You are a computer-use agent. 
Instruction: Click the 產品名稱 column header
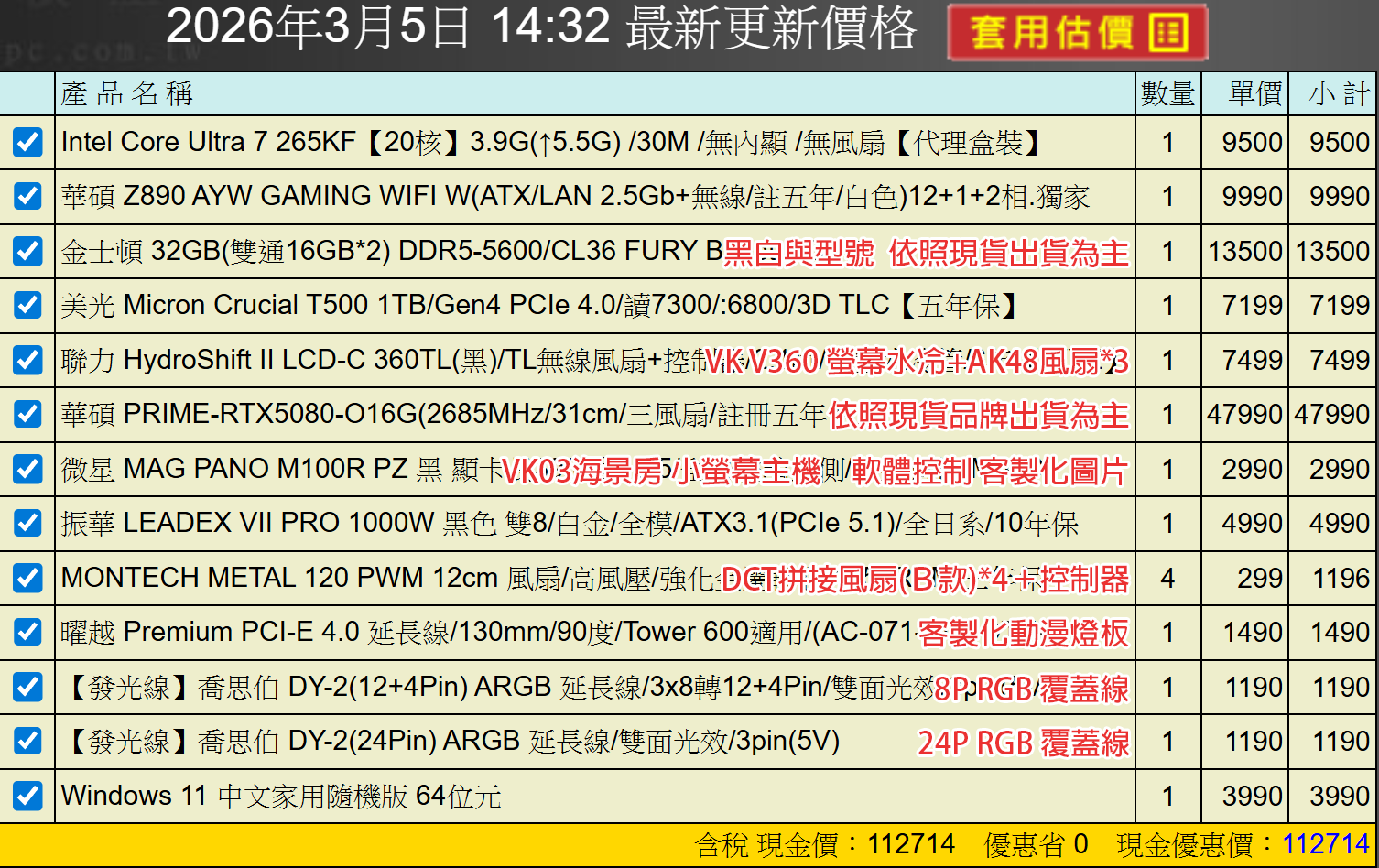(127, 93)
